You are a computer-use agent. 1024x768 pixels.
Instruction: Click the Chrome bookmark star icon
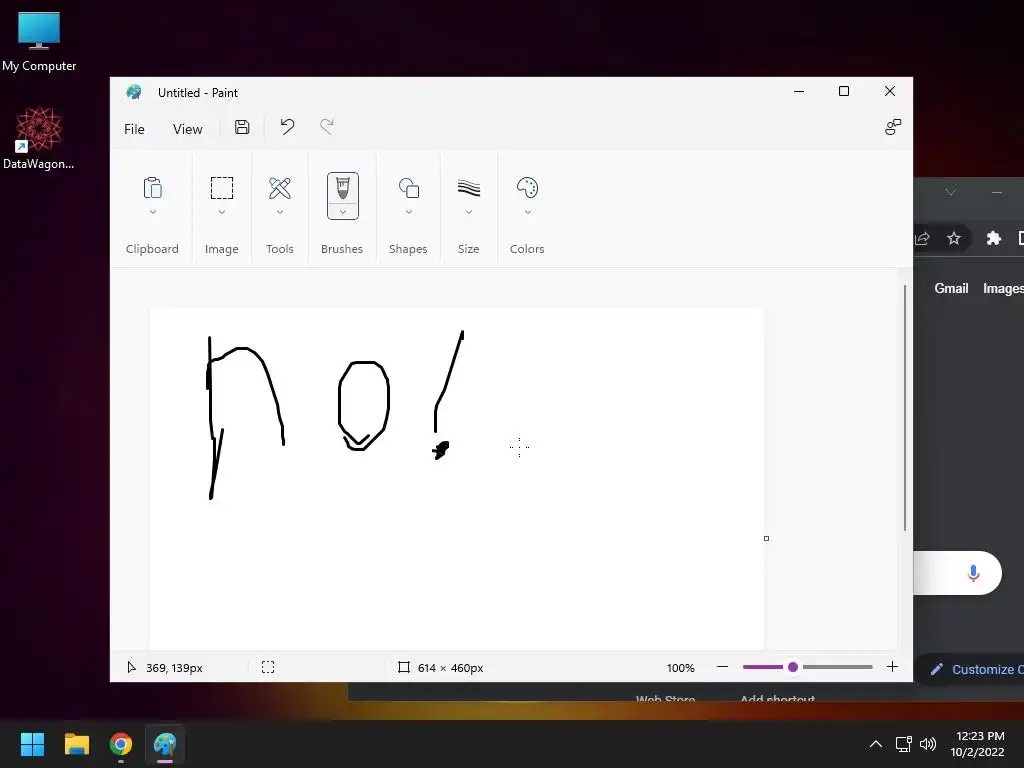tap(954, 238)
